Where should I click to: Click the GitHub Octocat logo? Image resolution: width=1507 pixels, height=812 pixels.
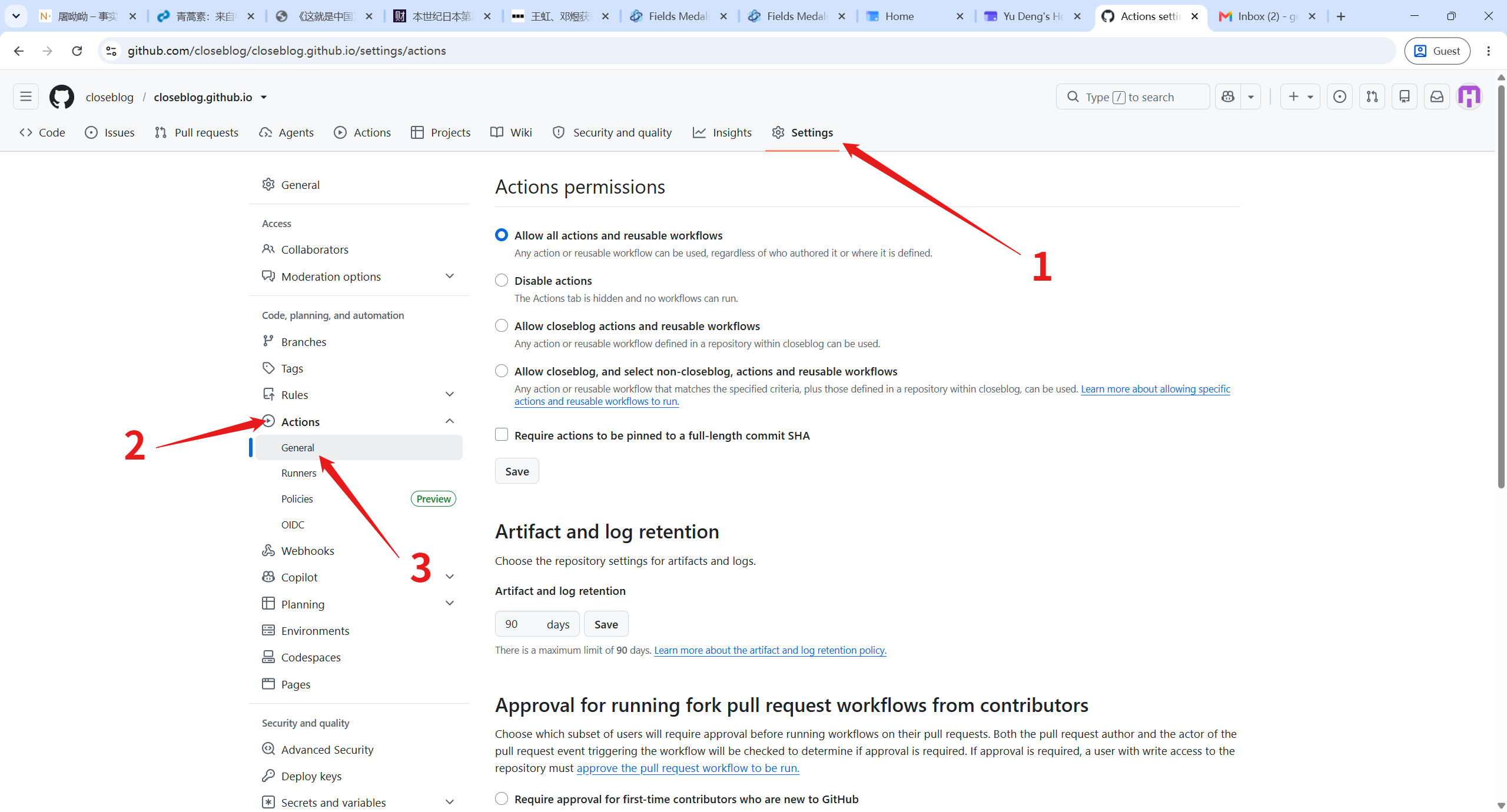point(62,96)
